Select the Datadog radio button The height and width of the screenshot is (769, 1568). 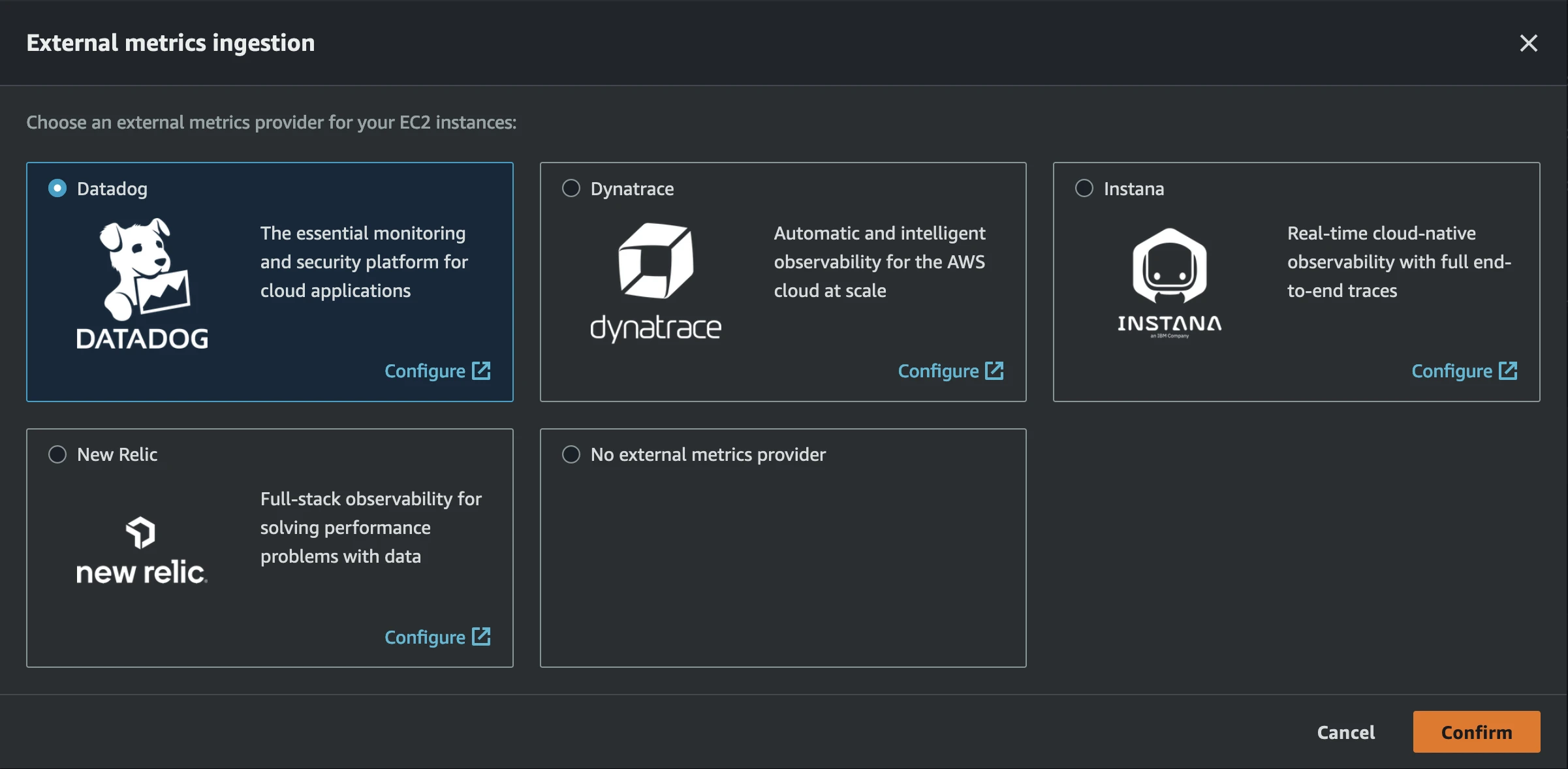(57, 189)
